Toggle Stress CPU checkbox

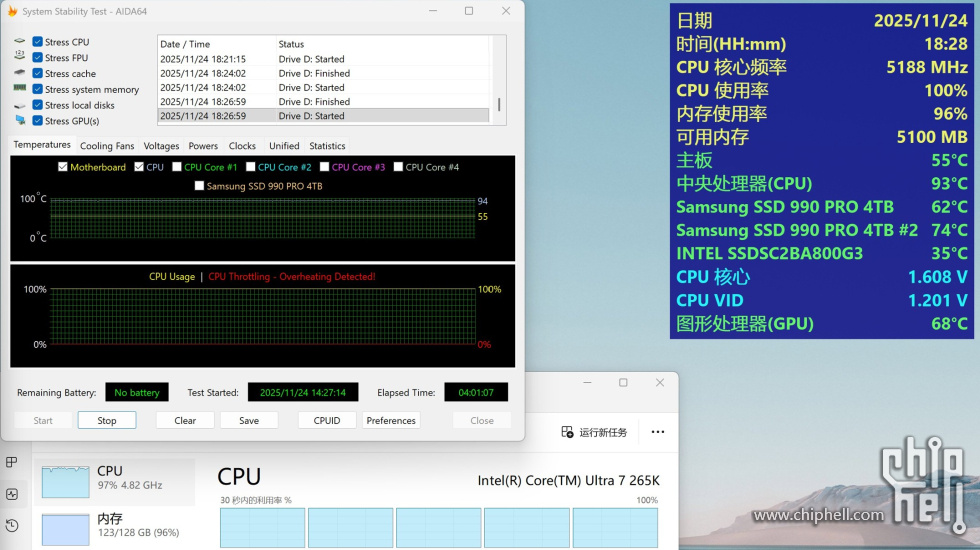point(38,42)
